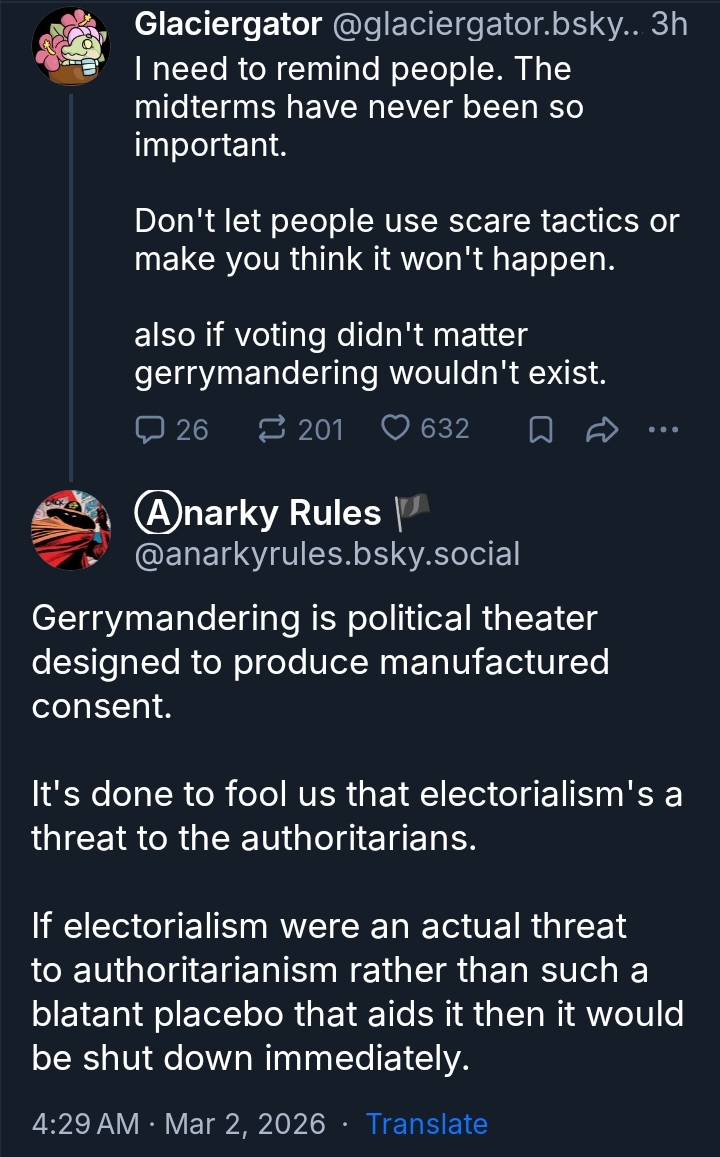
Task: Click the black flag icon beside Anarky Rules
Action: click(x=411, y=513)
